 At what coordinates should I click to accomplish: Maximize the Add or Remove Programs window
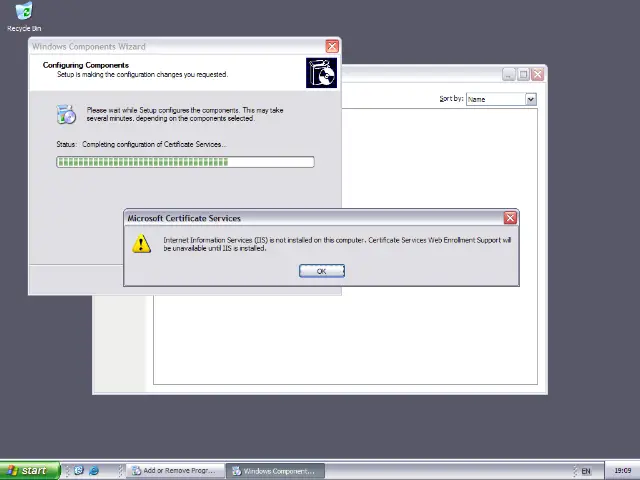click(x=523, y=75)
